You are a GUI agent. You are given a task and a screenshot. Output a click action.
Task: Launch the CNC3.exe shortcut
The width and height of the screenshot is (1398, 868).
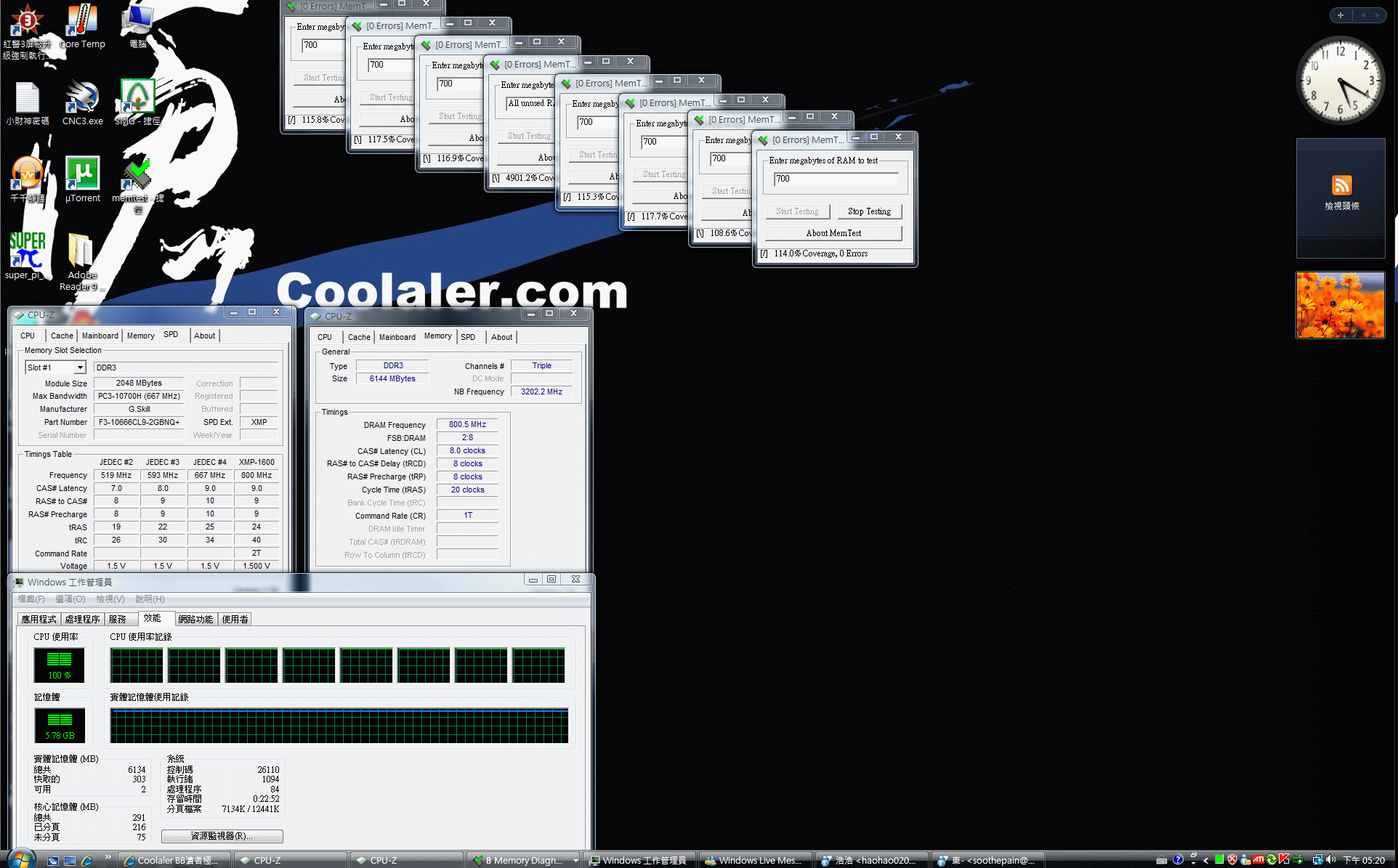click(82, 103)
